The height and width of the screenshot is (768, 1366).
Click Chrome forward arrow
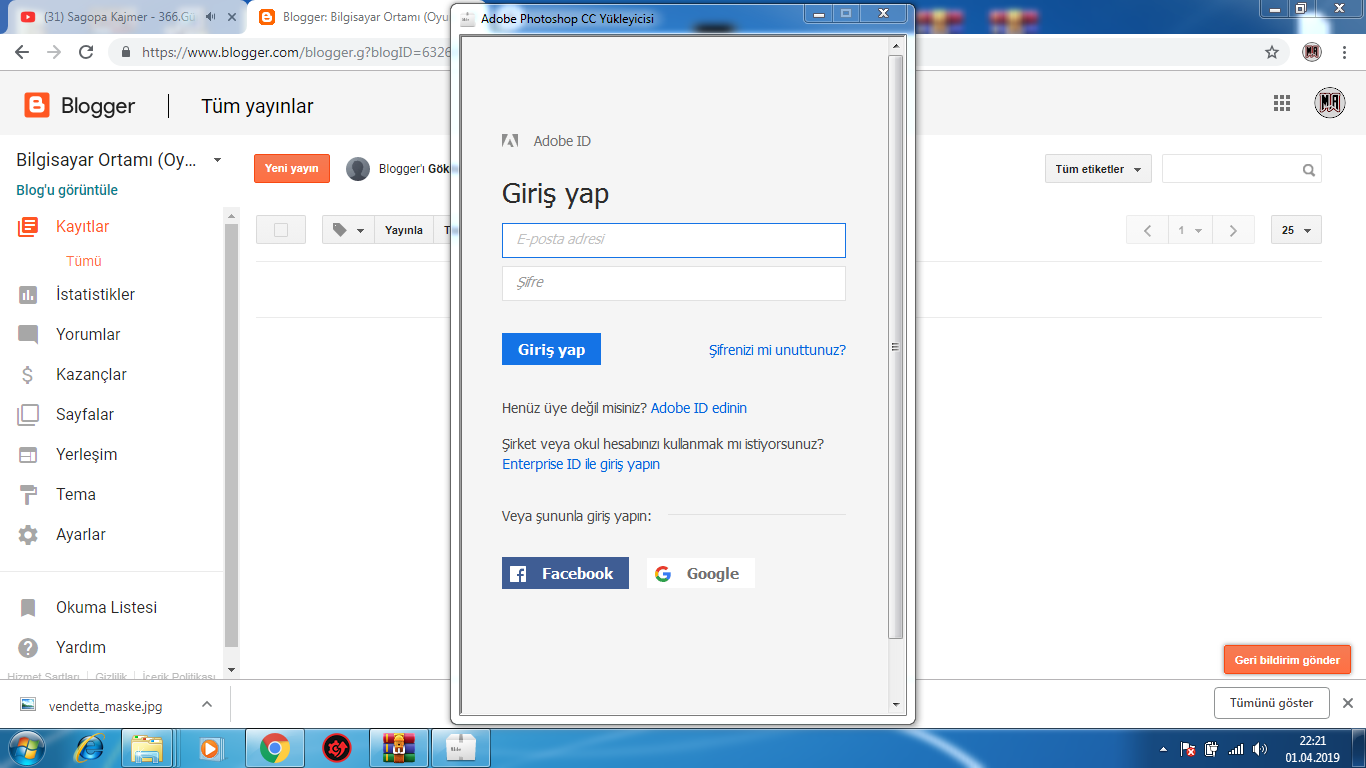54,52
